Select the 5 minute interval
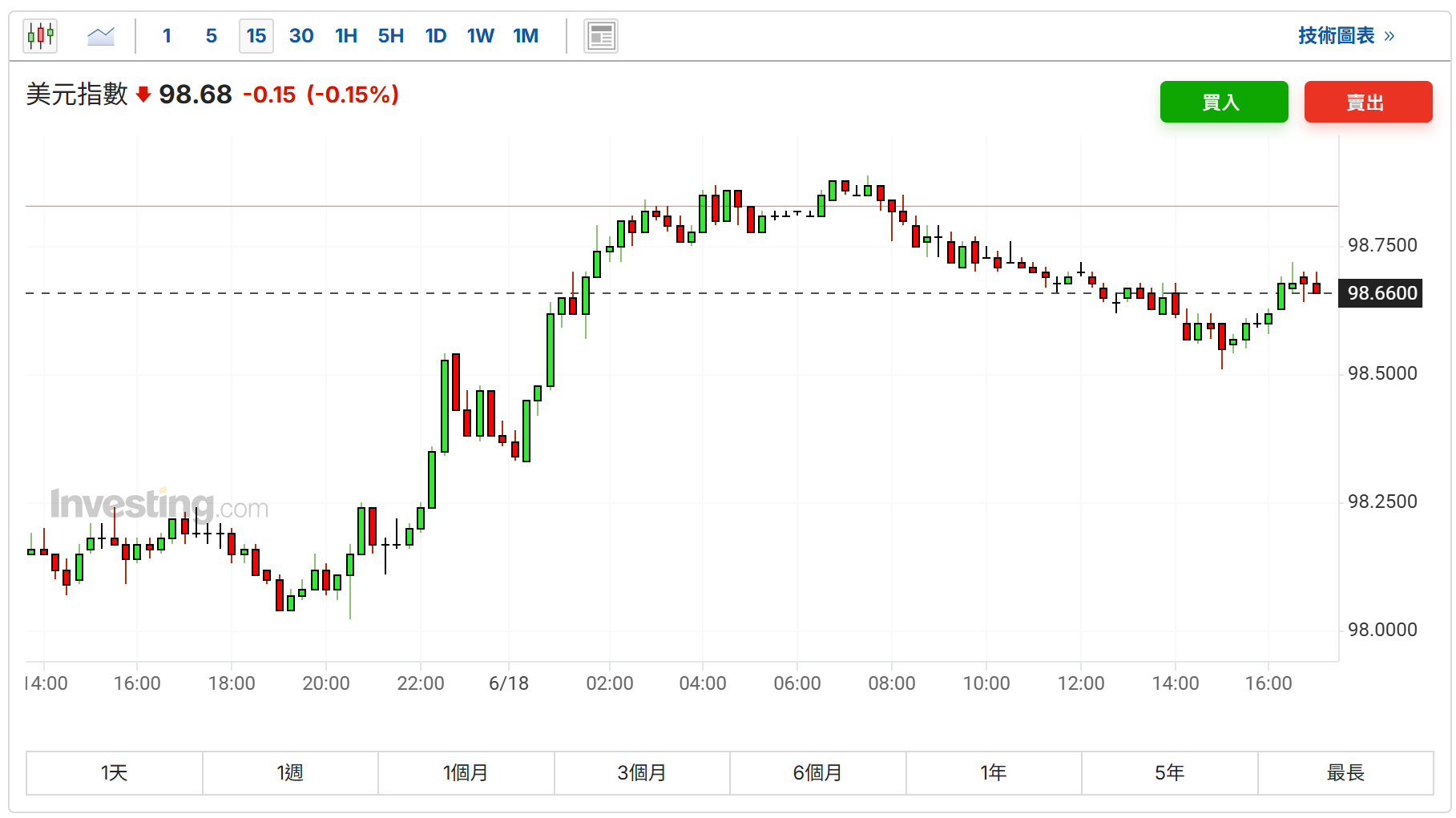This screenshot has width=1456, height=818. pos(212,36)
